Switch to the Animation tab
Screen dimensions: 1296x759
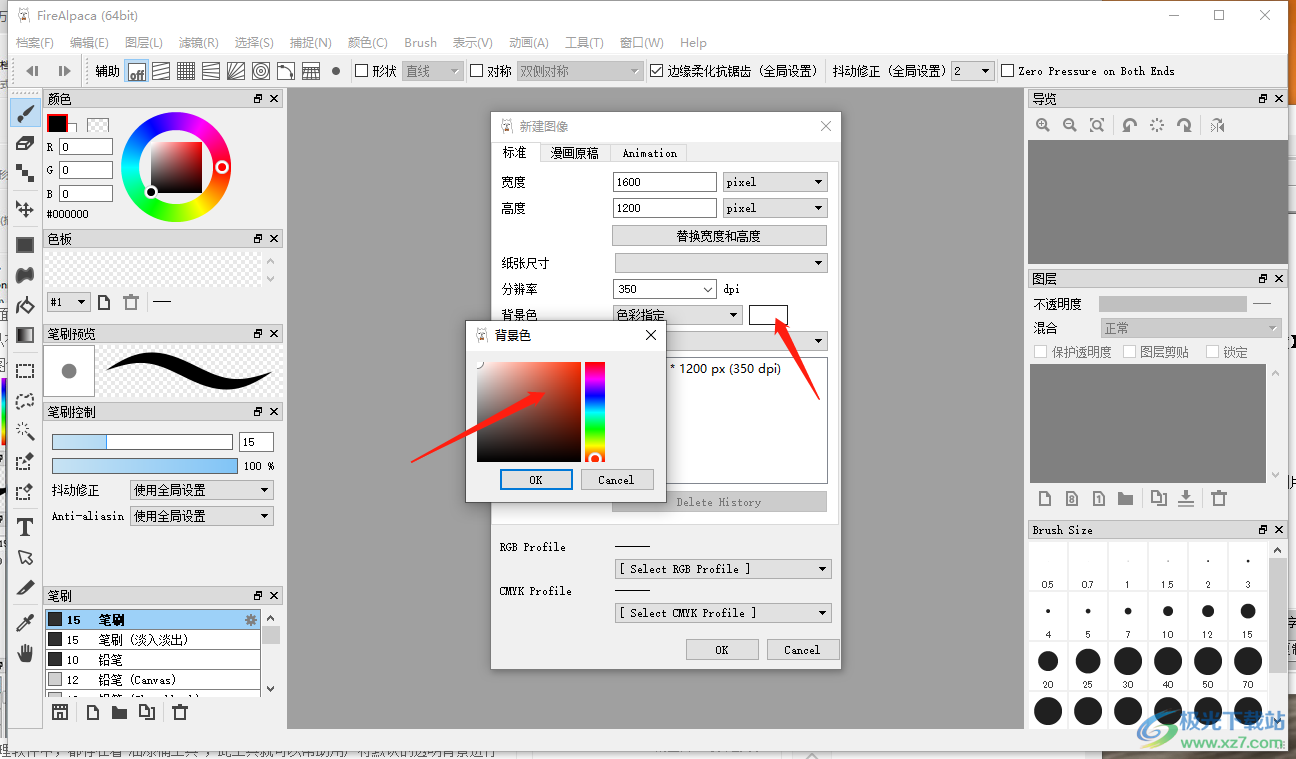tap(649, 153)
